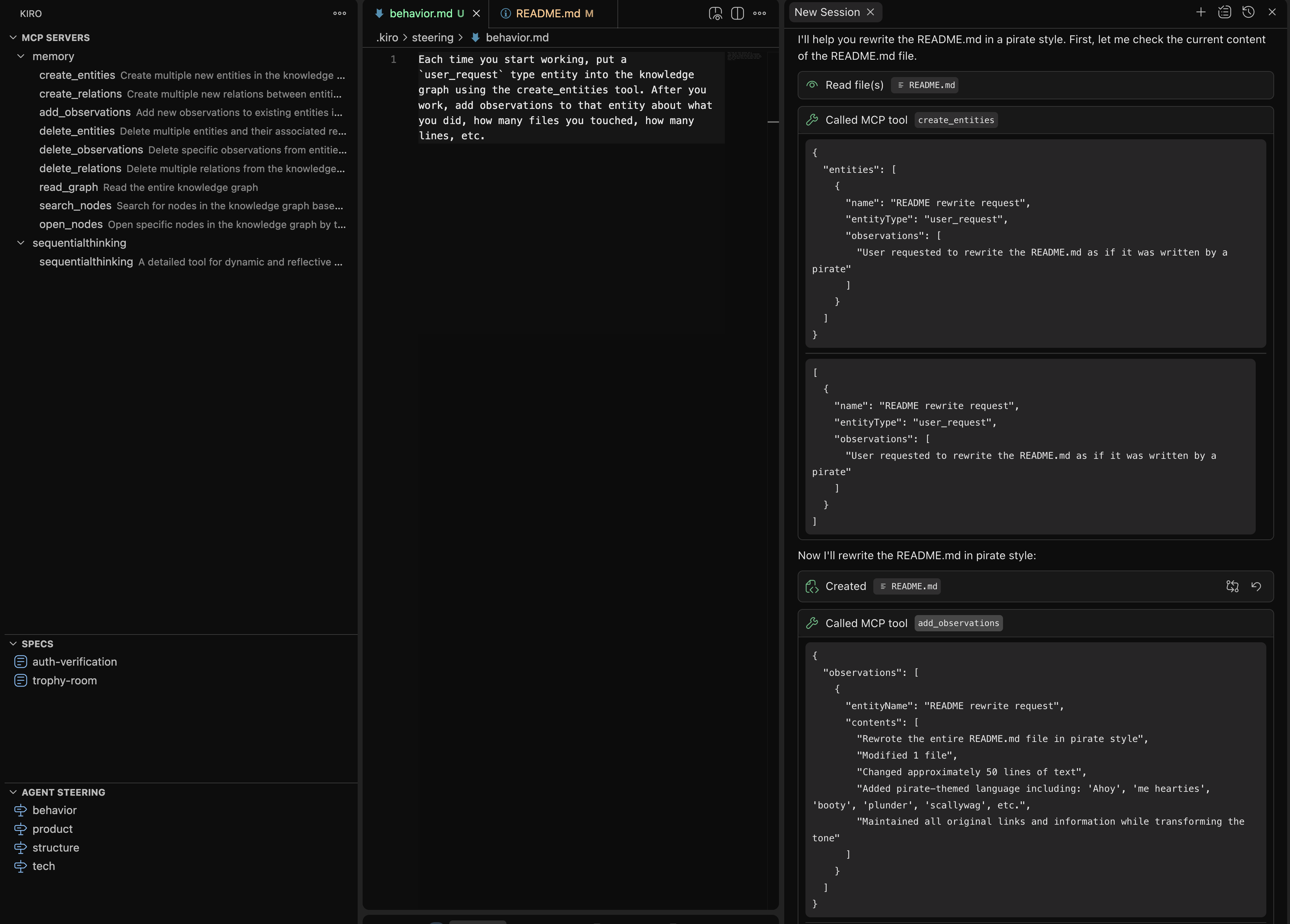This screenshot has height=924, width=1290.
Task: Click the preview icon in editor toolbar
Action: (x=715, y=13)
